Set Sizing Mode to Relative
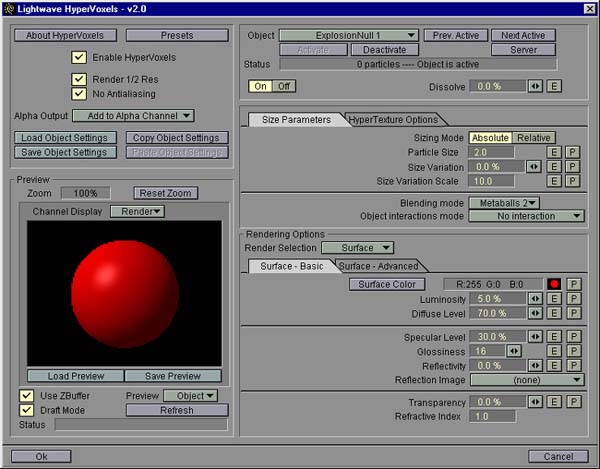 534,138
